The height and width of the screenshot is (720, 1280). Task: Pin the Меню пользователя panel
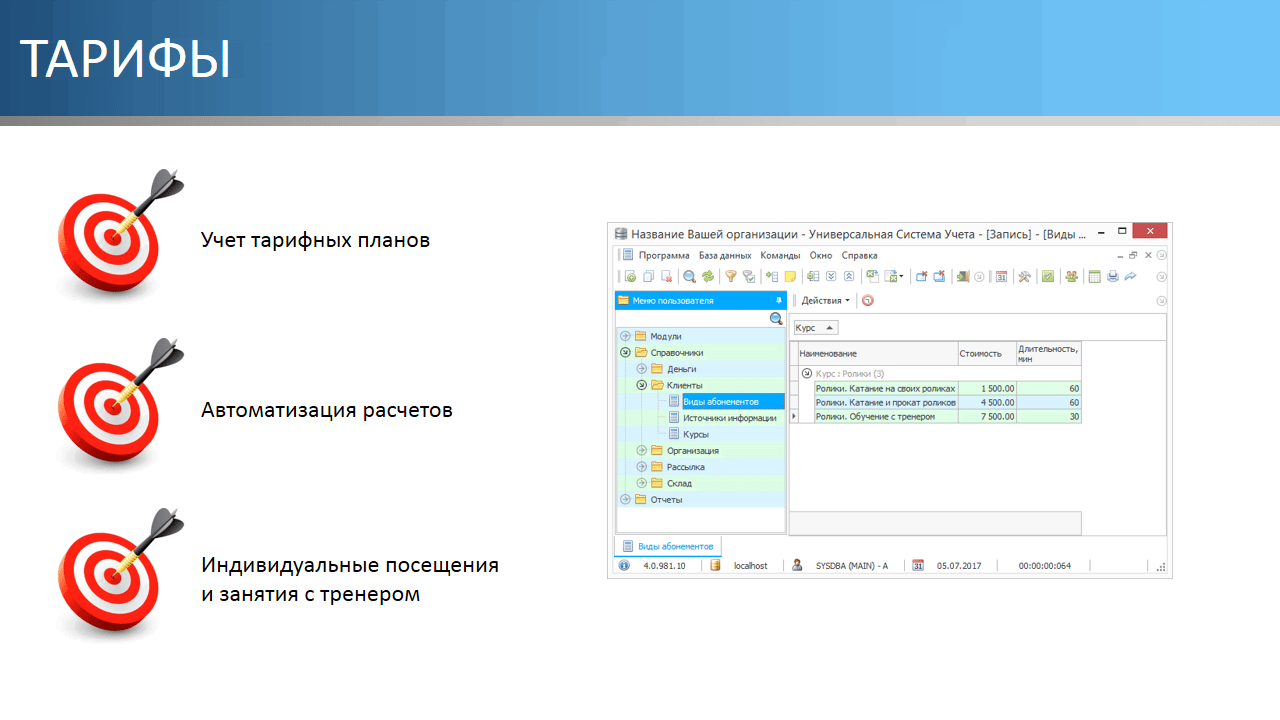(778, 300)
